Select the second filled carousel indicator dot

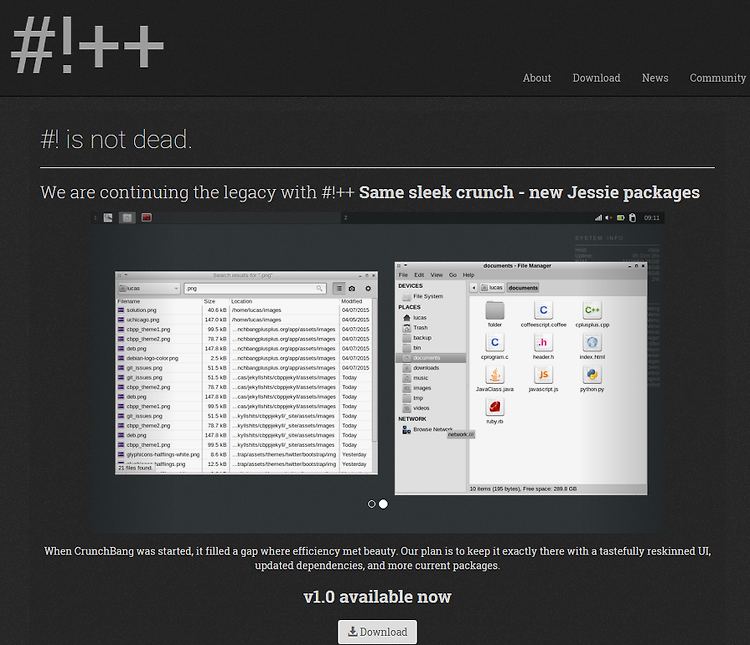click(x=384, y=504)
